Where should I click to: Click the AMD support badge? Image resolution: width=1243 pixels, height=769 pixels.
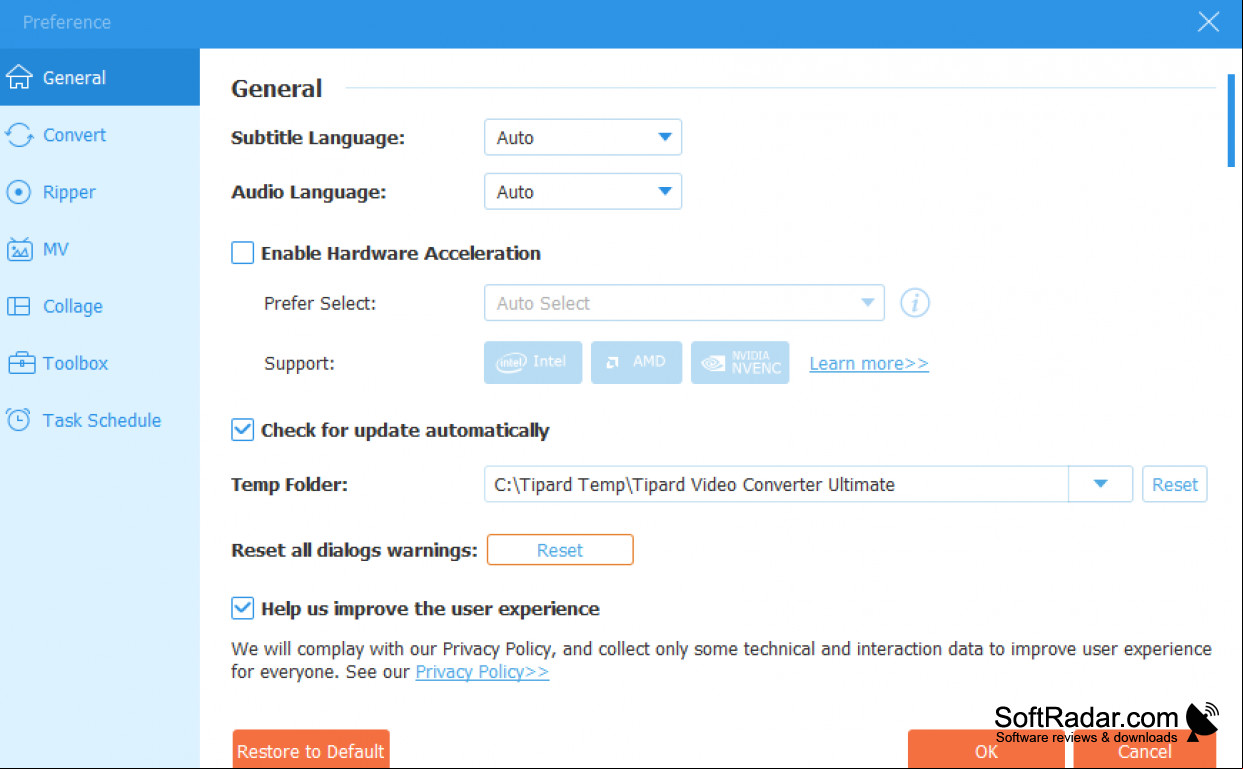[636, 362]
